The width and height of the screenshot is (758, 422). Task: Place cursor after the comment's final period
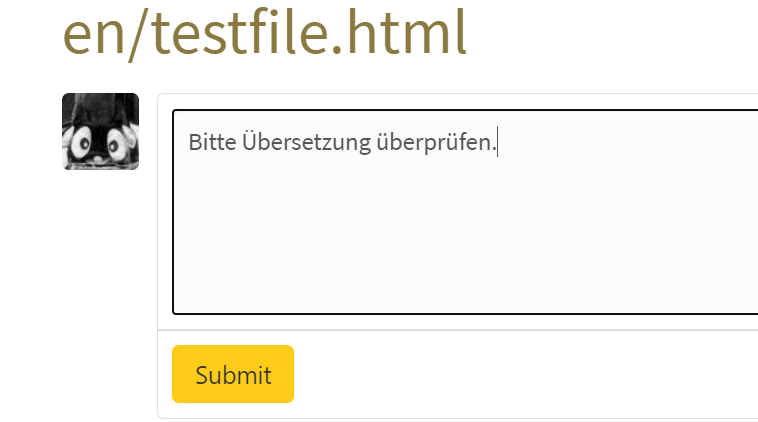click(497, 143)
